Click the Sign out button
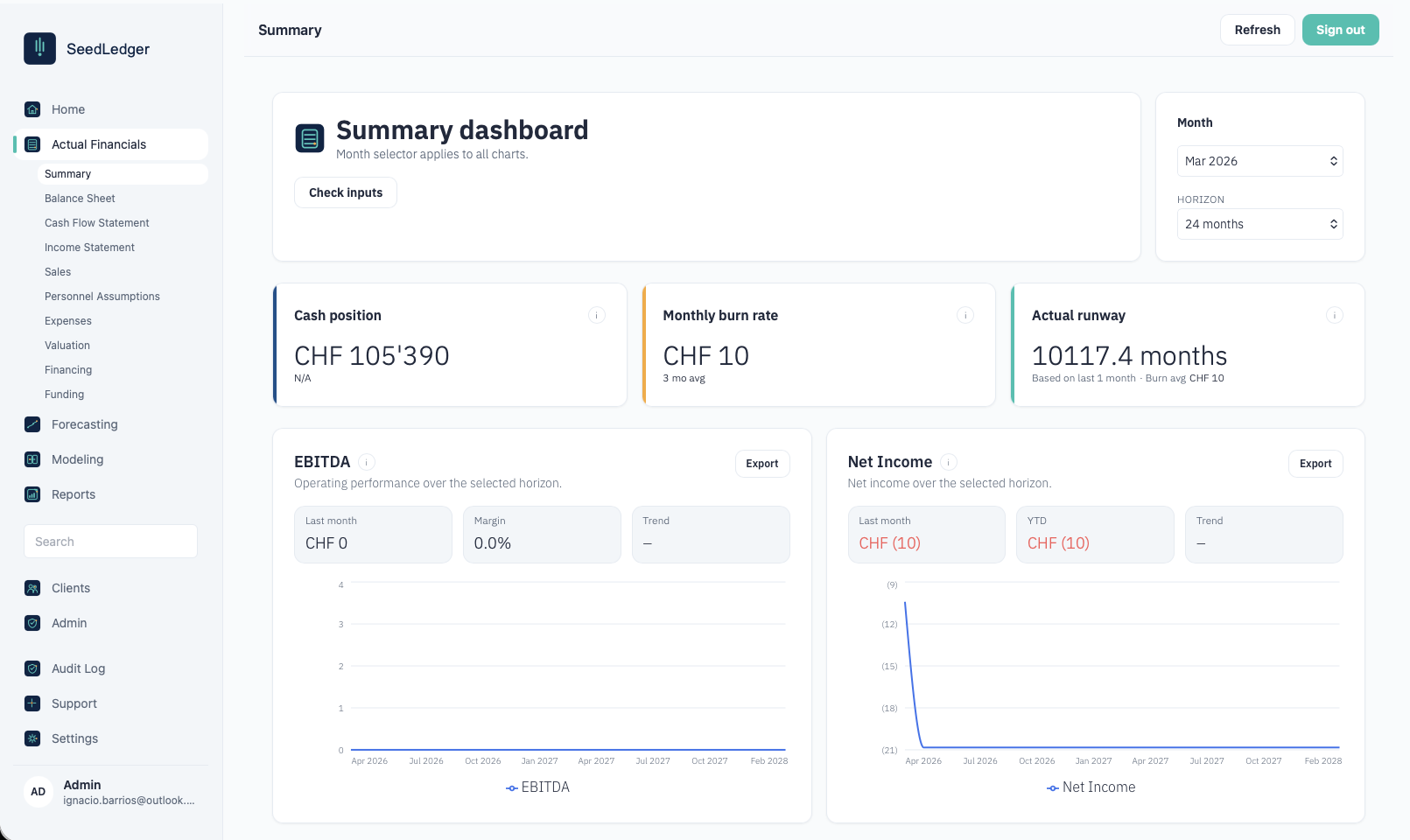The image size is (1410, 840). (1340, 30)
